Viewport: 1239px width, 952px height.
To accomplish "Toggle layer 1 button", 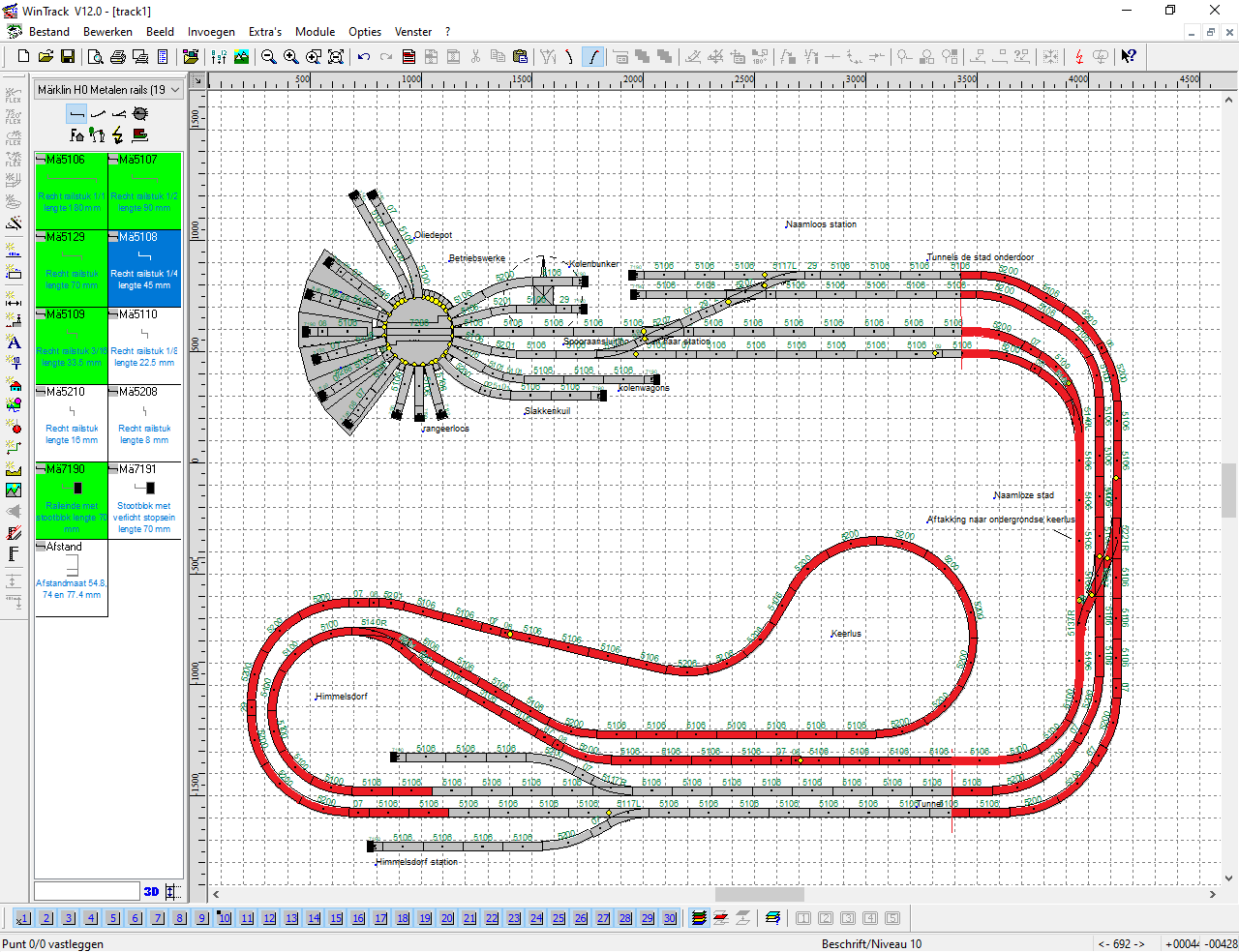I will [x=23, y=918].
